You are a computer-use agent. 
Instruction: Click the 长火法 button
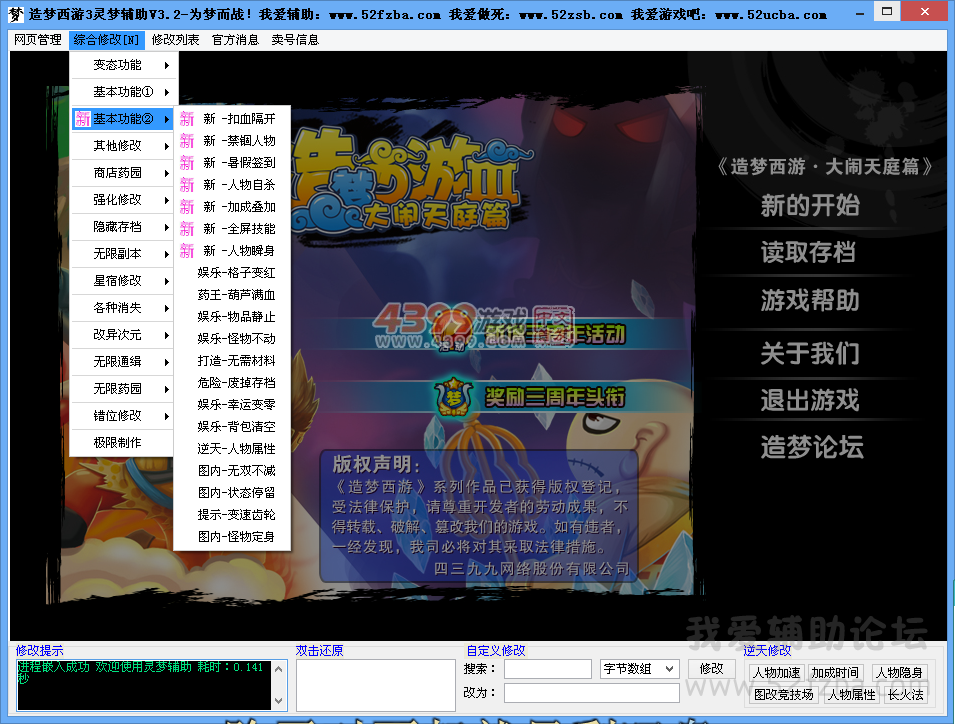tap(905, 695)
